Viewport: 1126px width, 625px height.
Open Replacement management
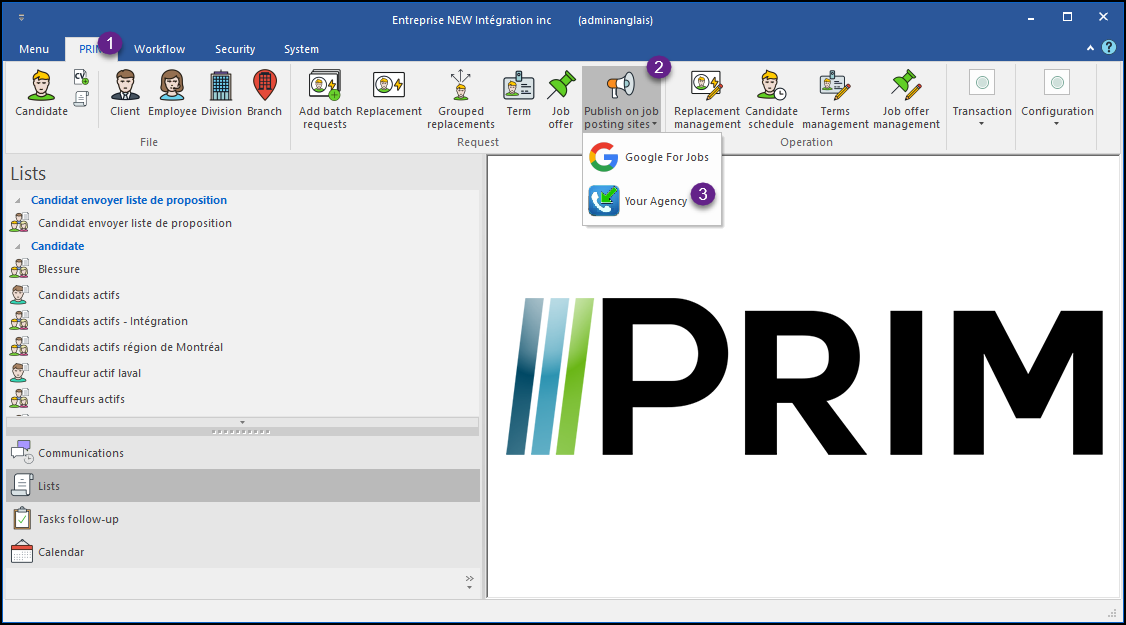707,100
